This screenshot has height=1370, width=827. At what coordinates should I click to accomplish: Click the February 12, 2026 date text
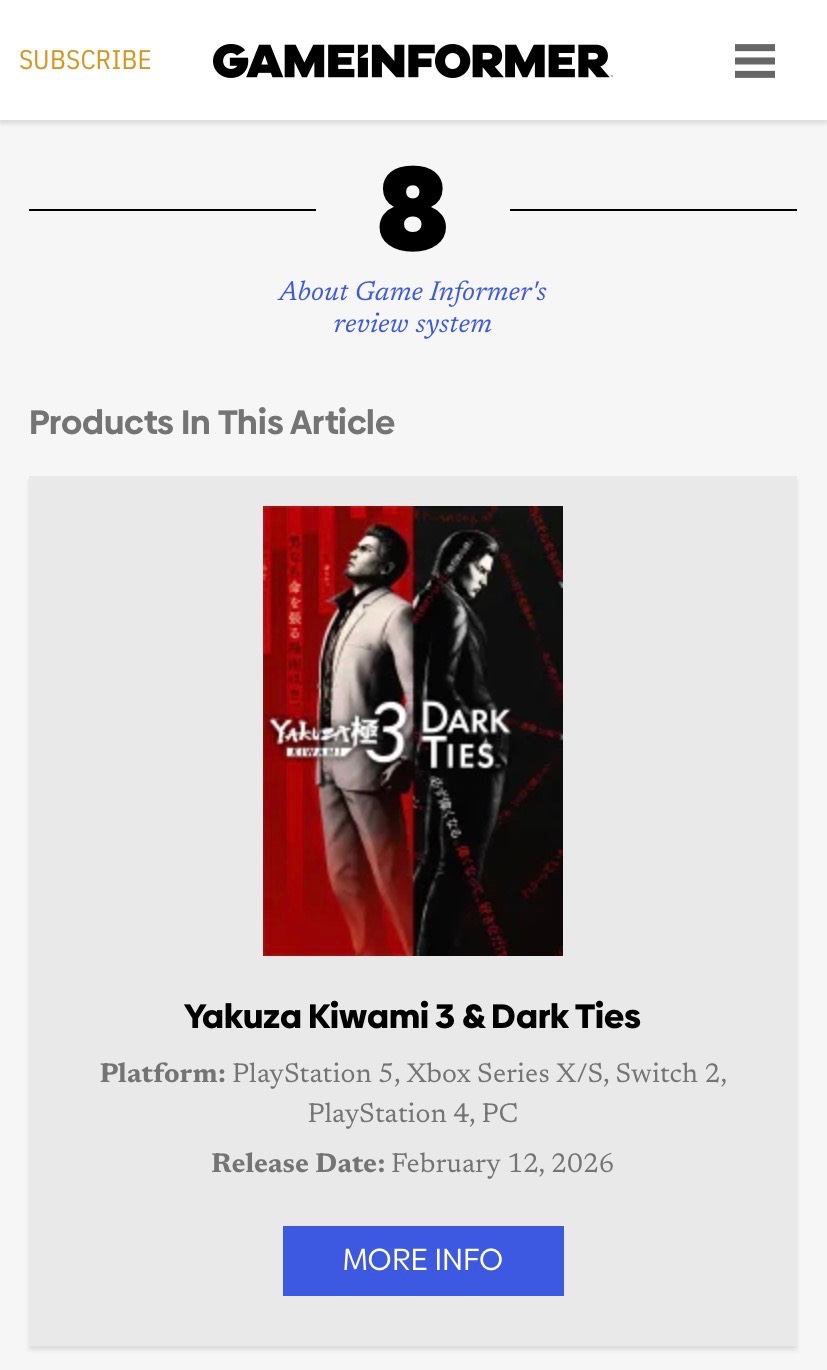click(502, 1164)
